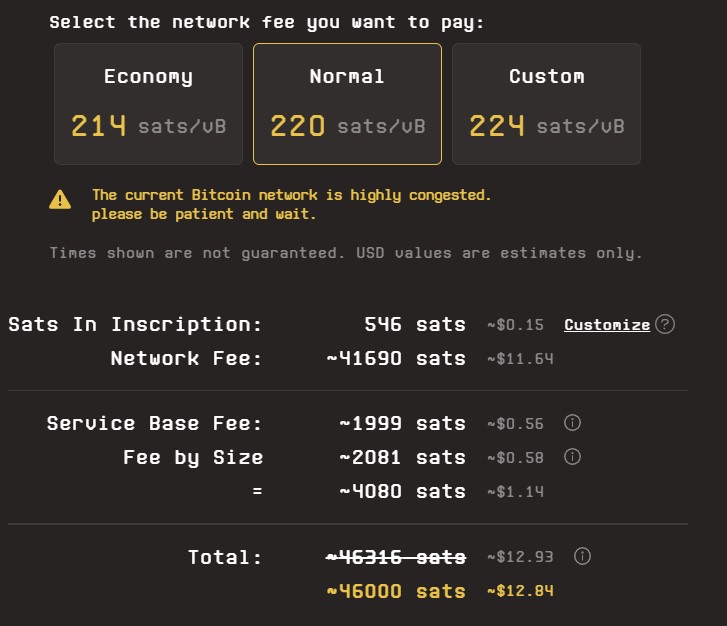
Task: Open the help question mark beside Customize
Action: click(665, 324)
